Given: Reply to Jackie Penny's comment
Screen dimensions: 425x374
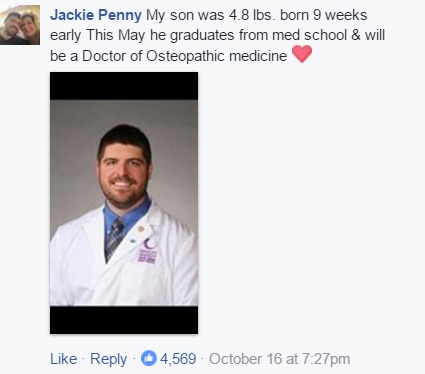Looking at the screenshot, I should [x=108, y=359].
